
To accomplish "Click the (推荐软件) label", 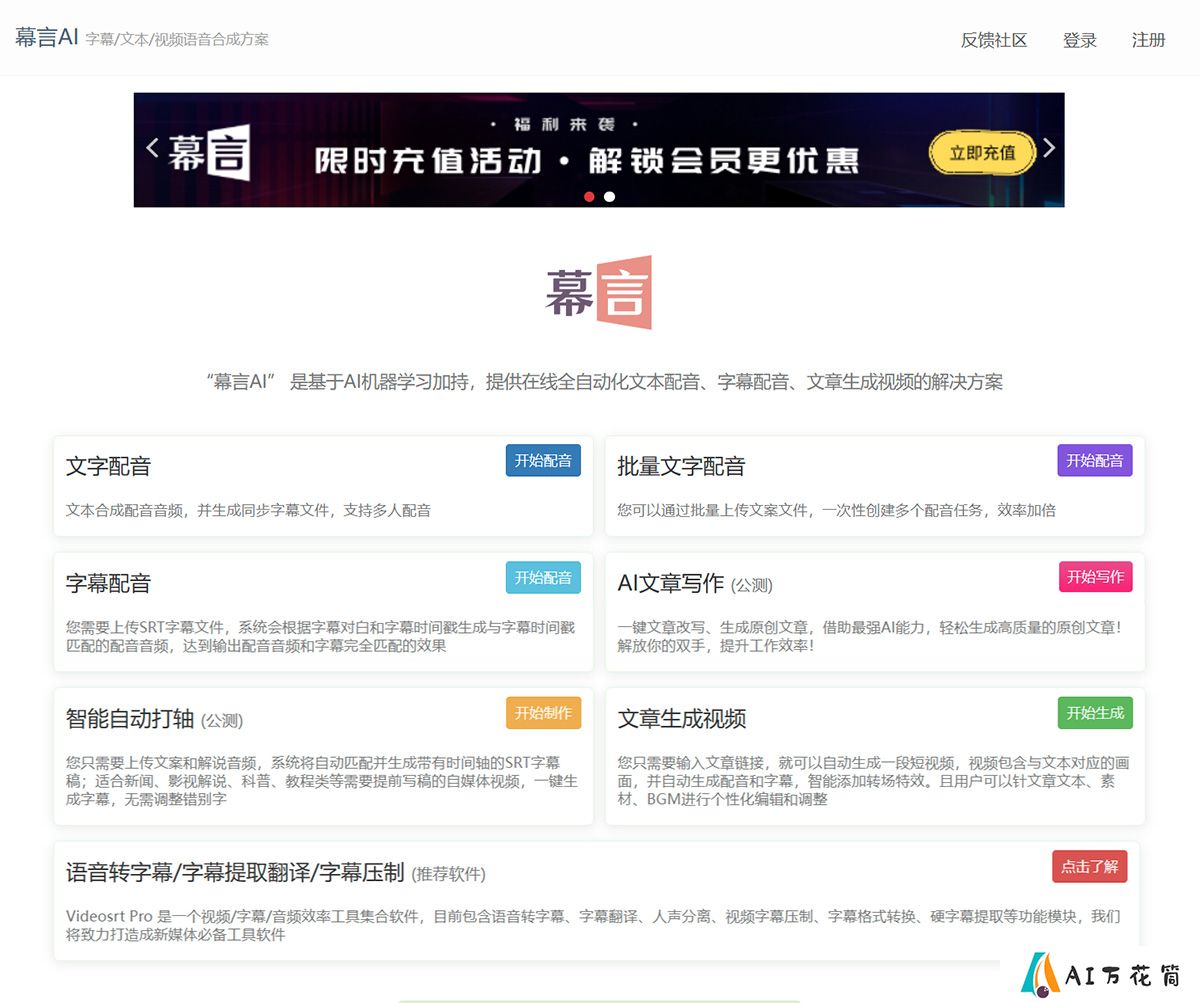I will [448, 874].
